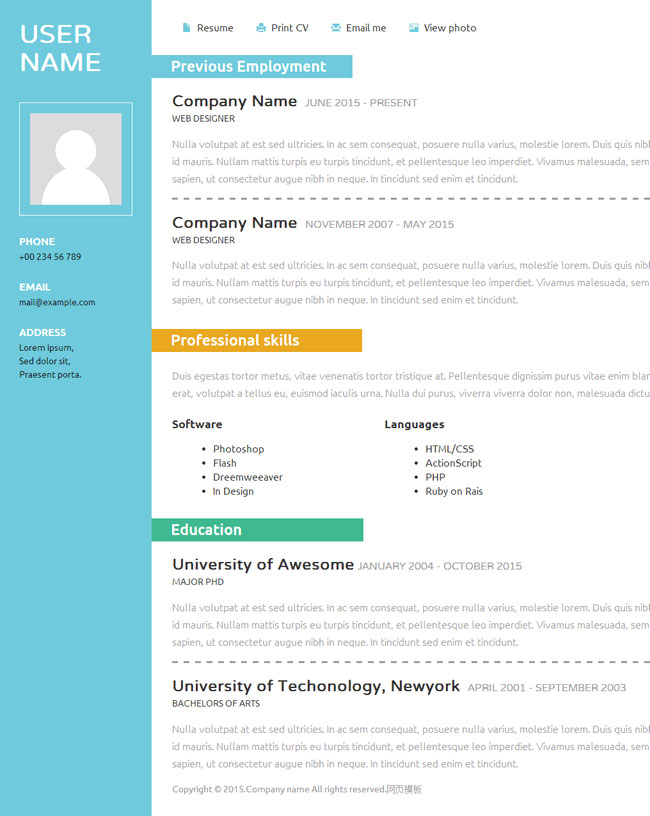Click the Photoshop item in Software list
The height and width of the screenshot is (816, 650).
[x=238, y=449]
